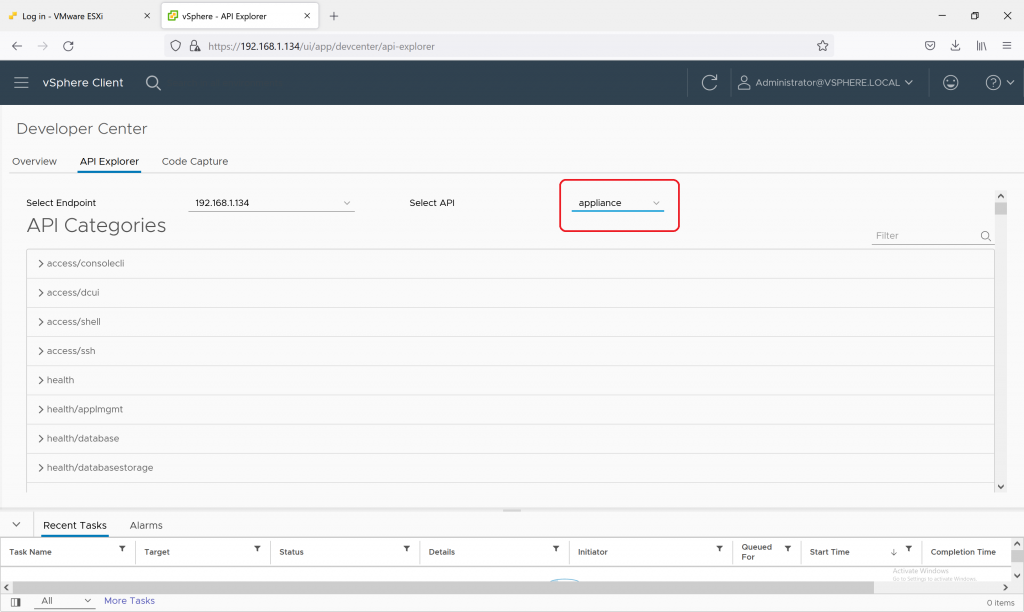Switch to the Code Capture tab
This screenshot has width=1024, height=612.
195,161
